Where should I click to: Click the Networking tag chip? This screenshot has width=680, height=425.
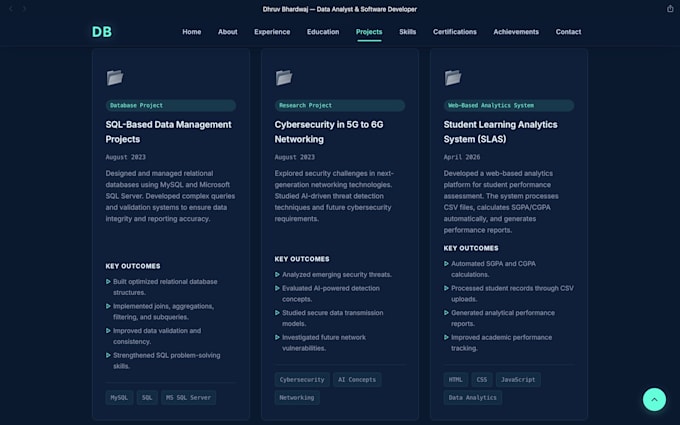point(297,398)
